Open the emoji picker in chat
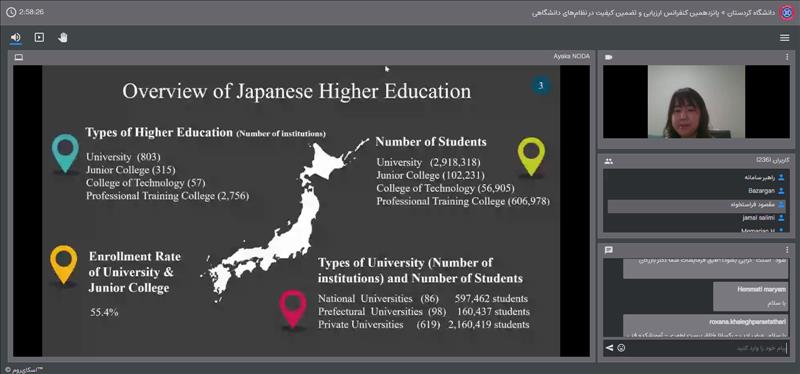800x374 pixels. pos(621,348)
